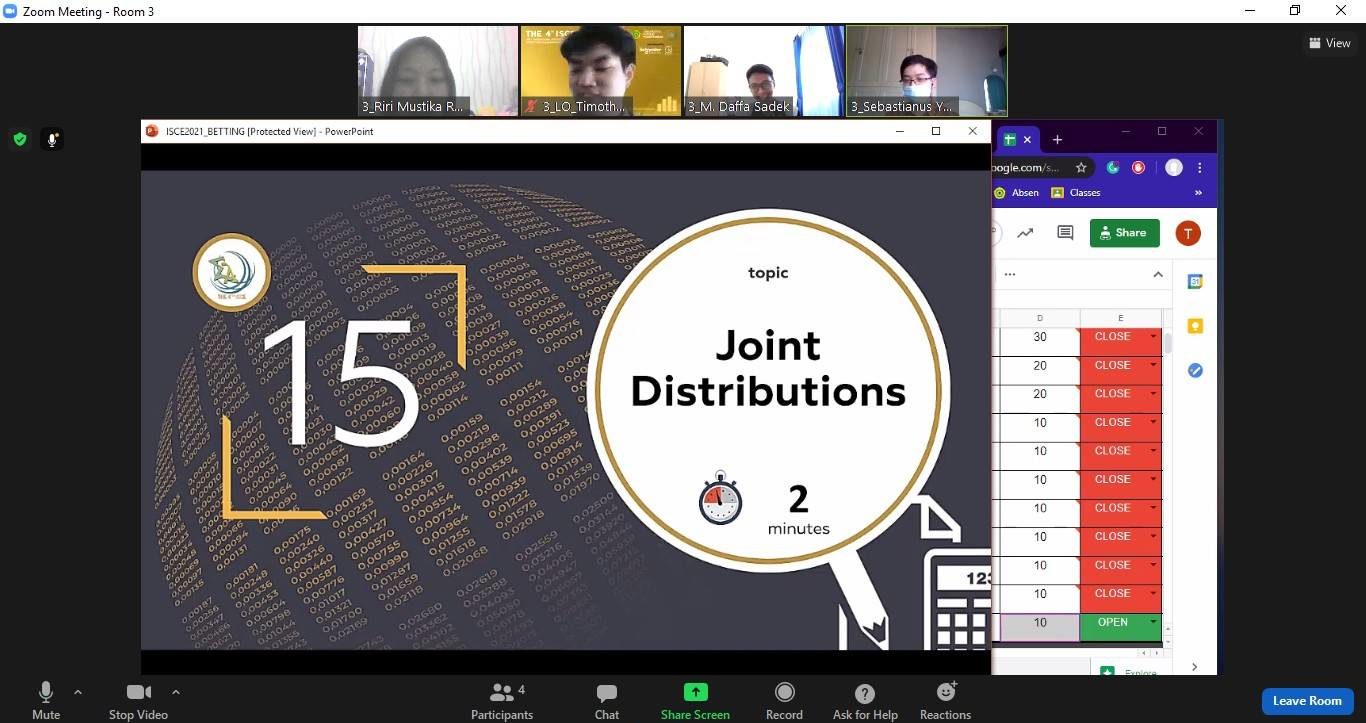Expand video options arrow beside Stop Video

coord(176,692)
